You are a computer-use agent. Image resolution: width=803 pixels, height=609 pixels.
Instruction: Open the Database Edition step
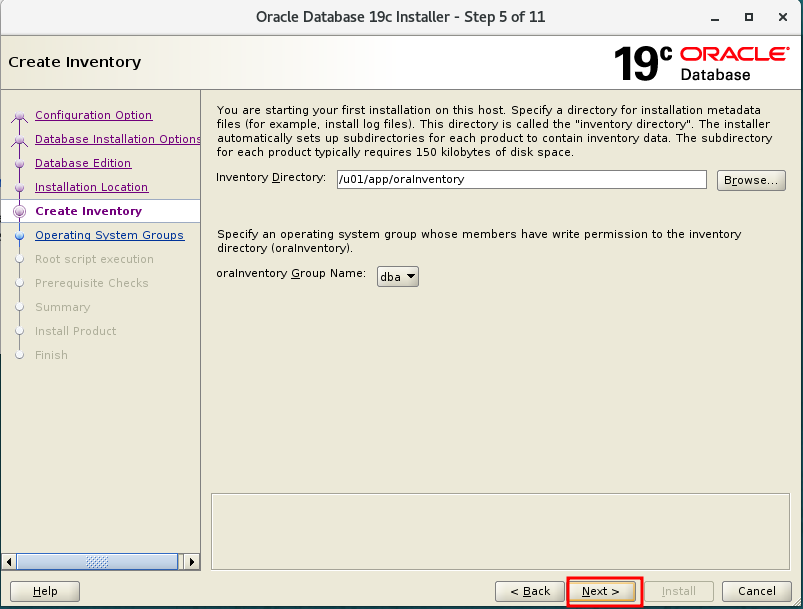[x=83, y=163]
